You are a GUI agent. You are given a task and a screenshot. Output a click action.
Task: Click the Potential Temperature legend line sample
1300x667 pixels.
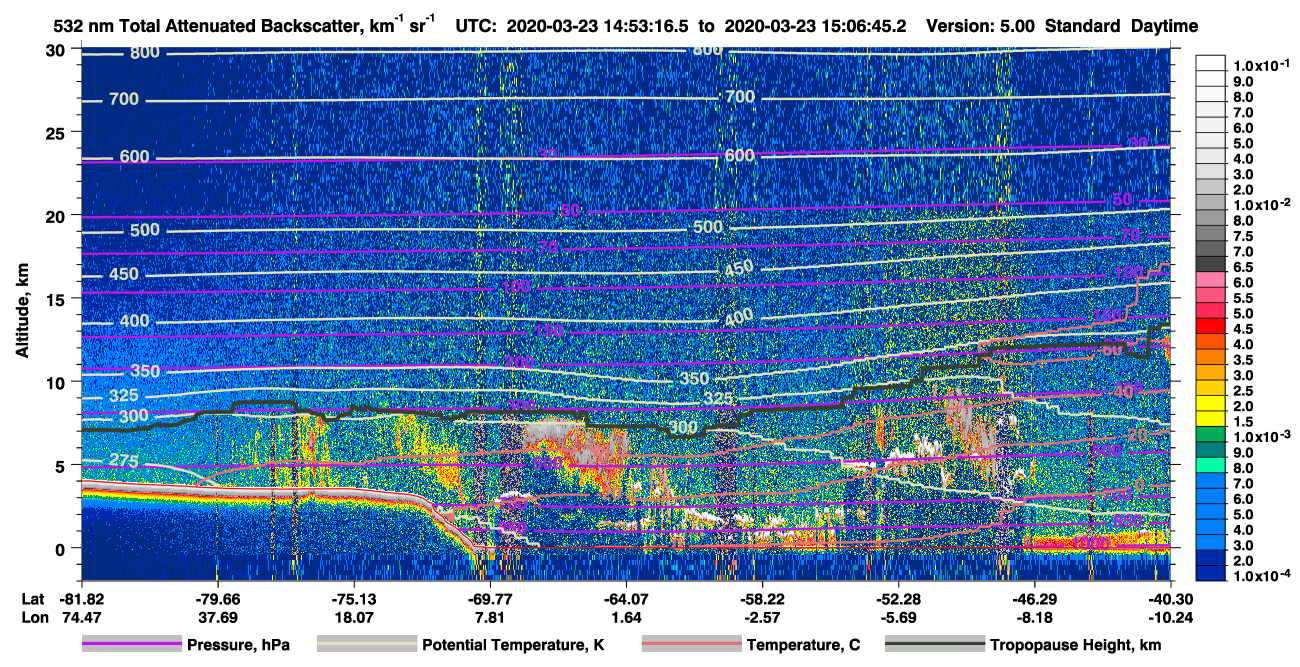(x=367, y=645)
